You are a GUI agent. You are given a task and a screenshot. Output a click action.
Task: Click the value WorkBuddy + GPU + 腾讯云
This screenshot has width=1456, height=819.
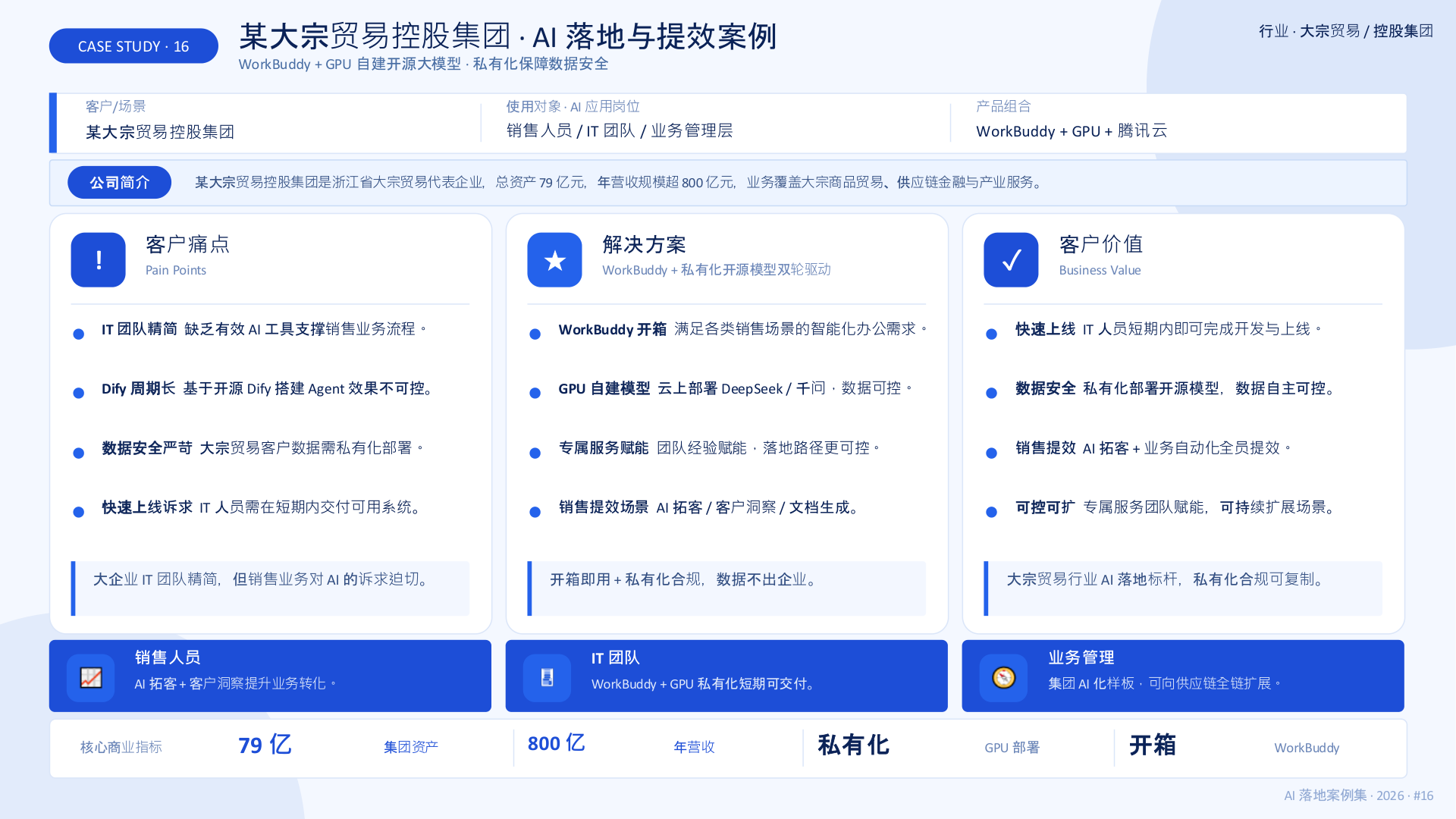coord(1072,131)
